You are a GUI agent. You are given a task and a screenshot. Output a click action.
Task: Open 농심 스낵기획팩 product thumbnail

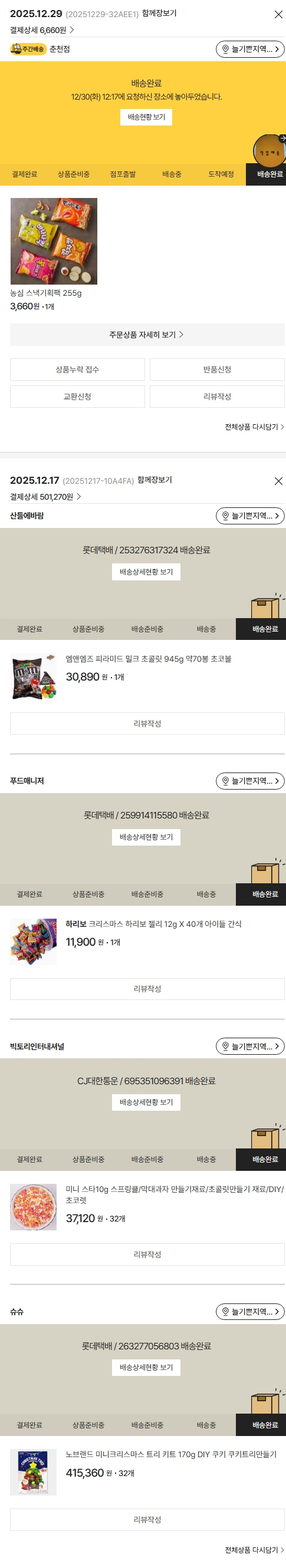click(54, 241)
